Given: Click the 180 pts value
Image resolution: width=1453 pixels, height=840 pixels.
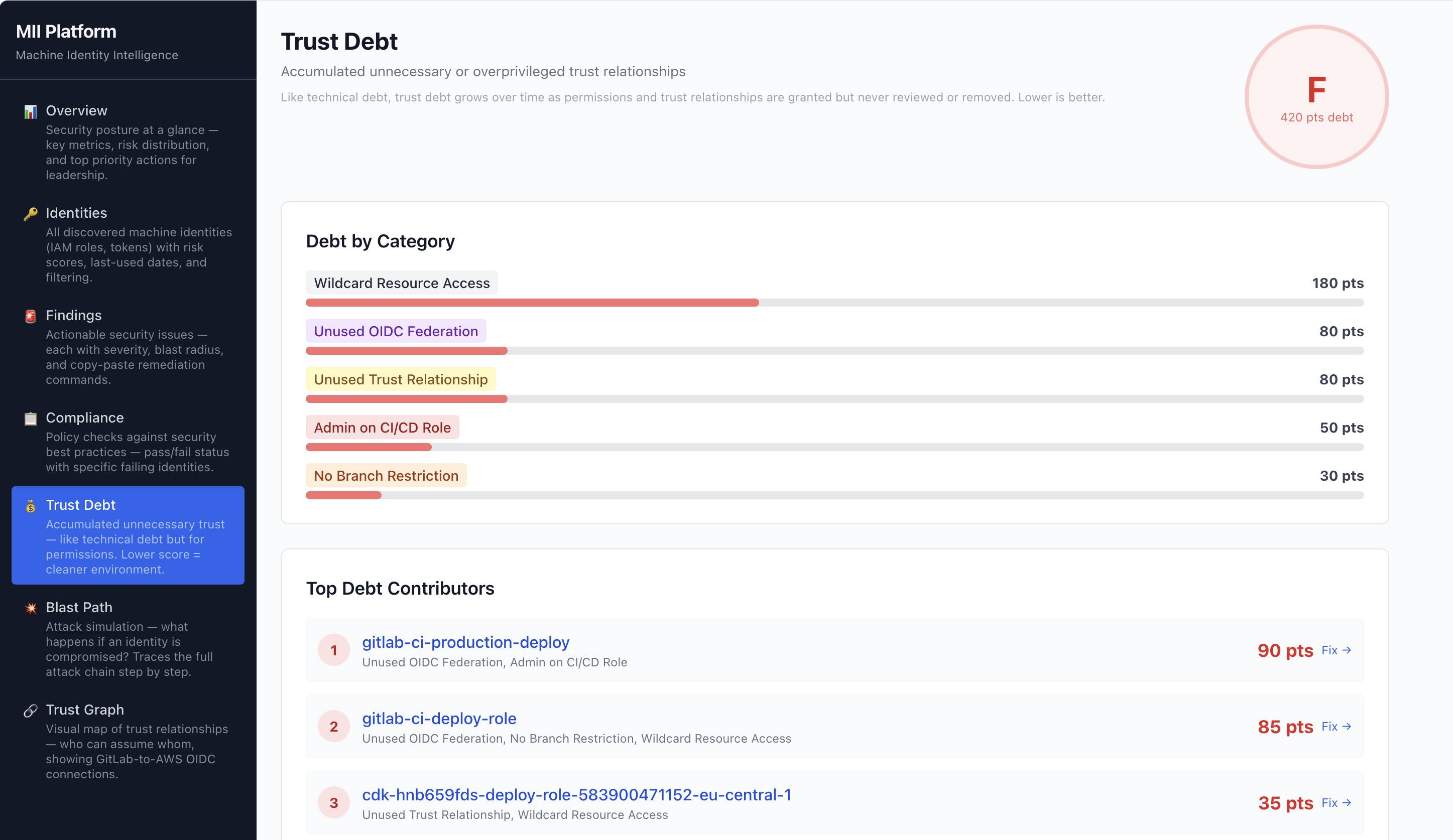Looking at the screenshot, I should coord(1338,283).
